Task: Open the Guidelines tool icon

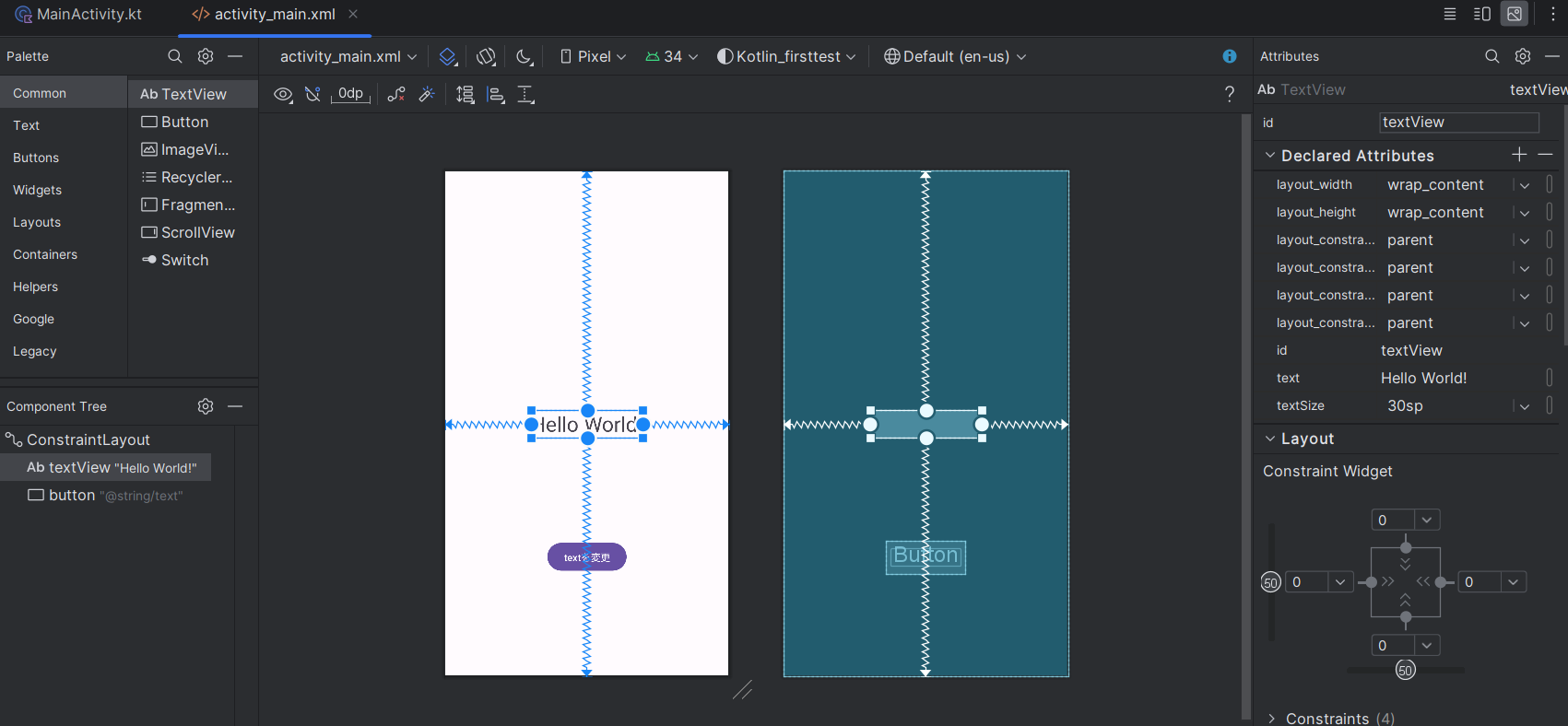Action: coord(525,94)
